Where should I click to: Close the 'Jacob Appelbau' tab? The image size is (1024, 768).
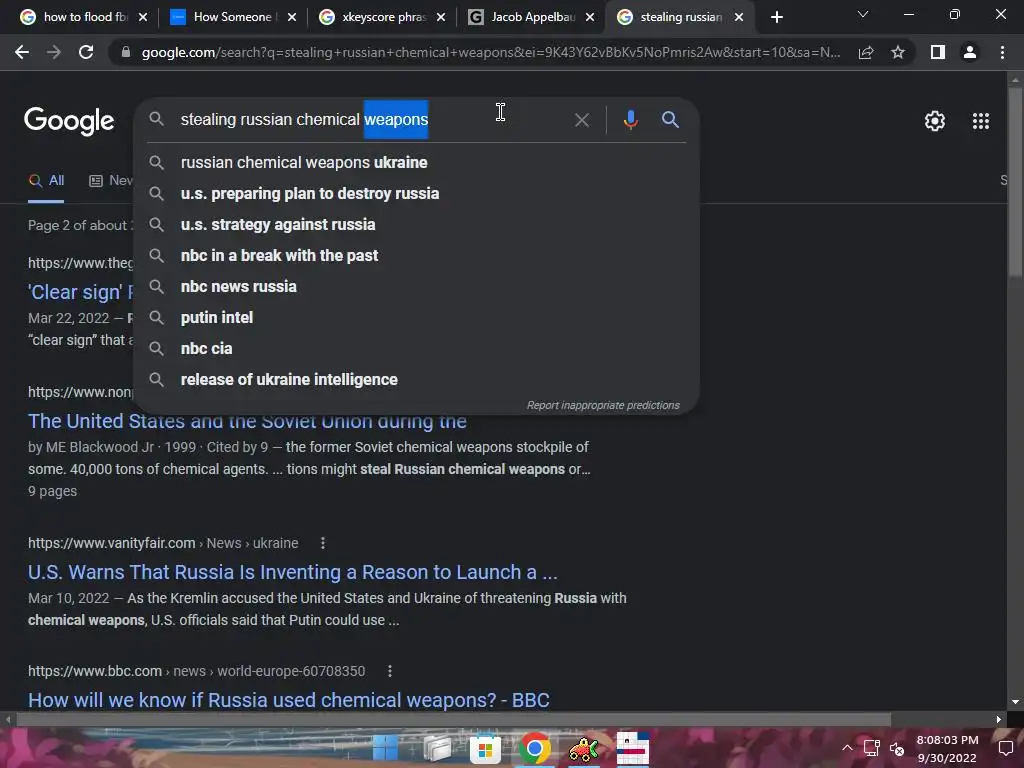tap(590, 18)
